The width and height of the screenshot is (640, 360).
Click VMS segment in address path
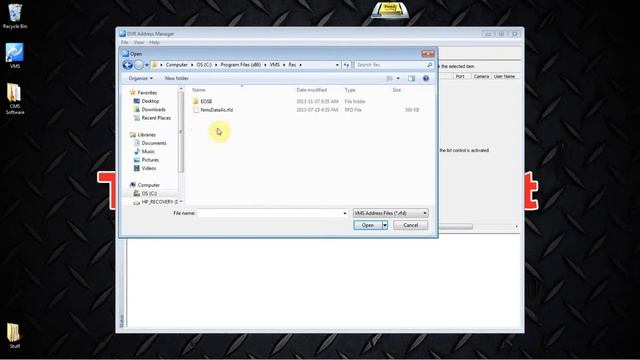[275, 65]
